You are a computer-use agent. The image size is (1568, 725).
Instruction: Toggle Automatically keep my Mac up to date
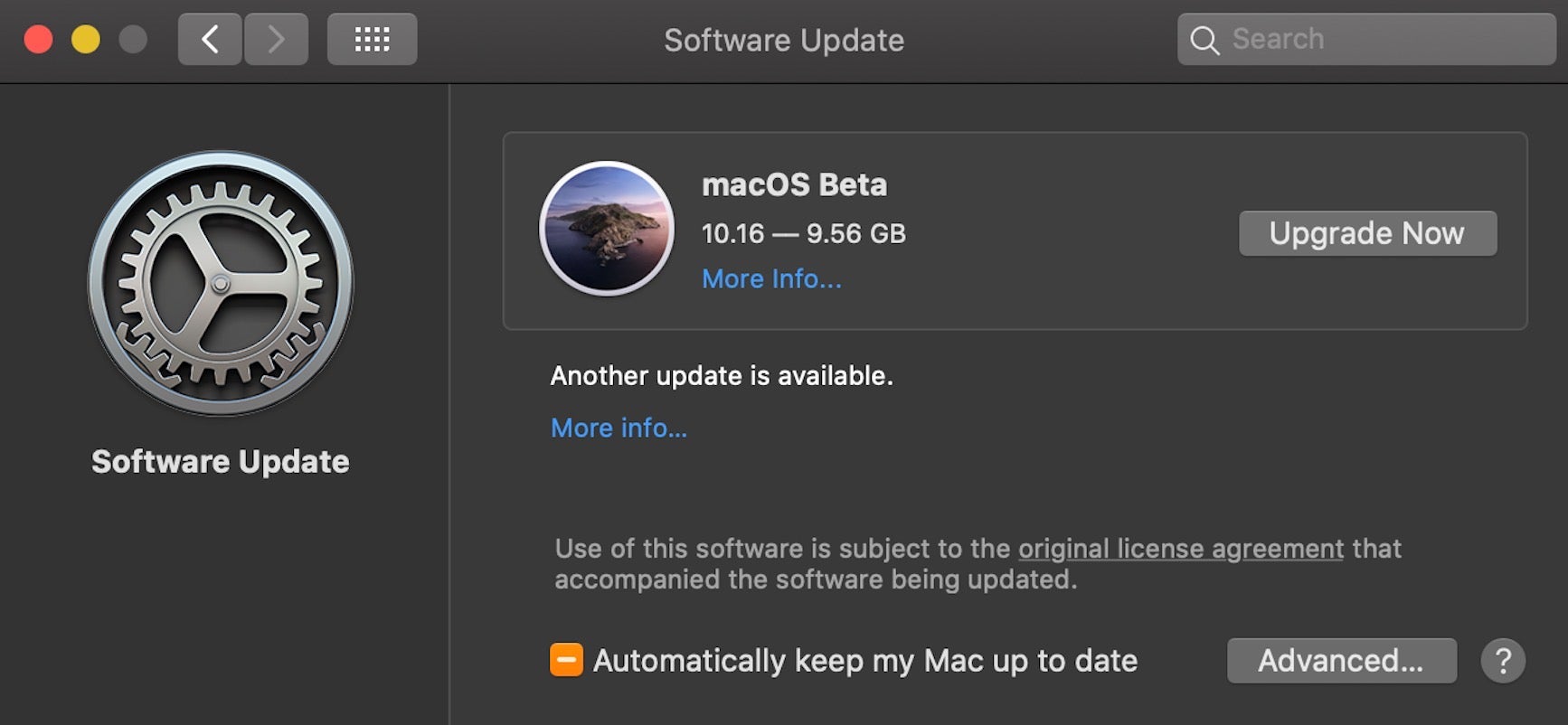[x=566, y=660]
